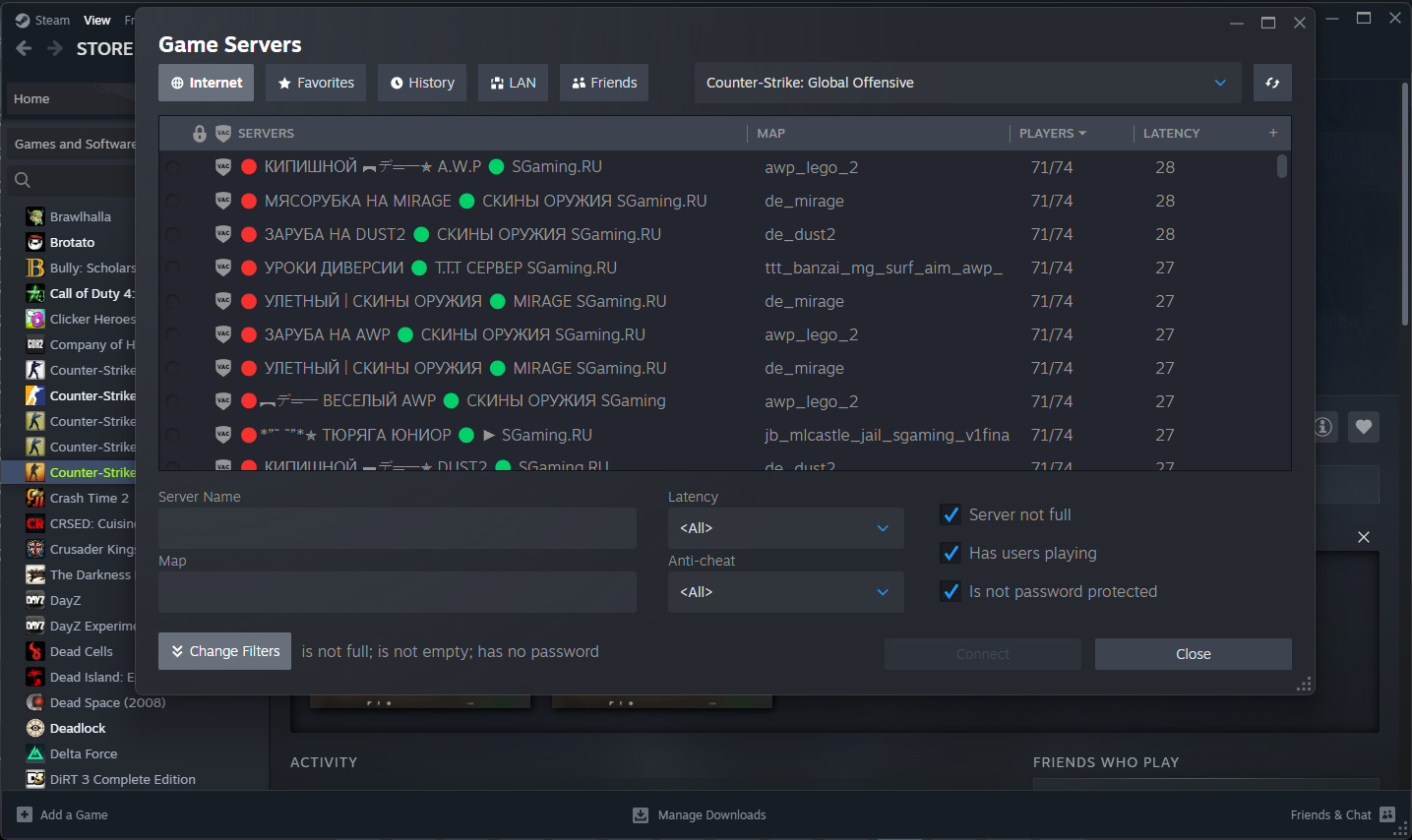Image resolution: width=1412 pixels, height=840 pixels.
Task: Click the DiRT 3 Complete Edition icon
Action: pyautogui.click(x=35, y=779)
